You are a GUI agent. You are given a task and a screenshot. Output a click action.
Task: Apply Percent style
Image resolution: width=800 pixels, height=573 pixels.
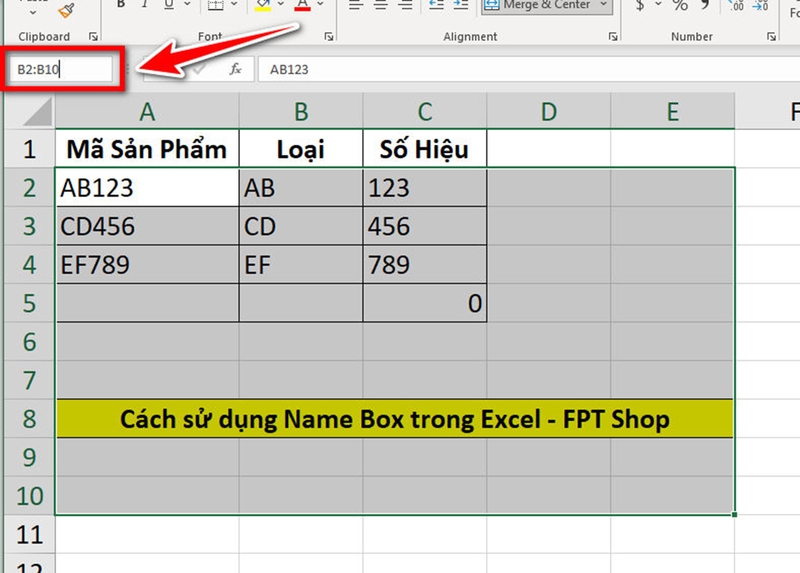pyautogui.click(x=680, y=5)
